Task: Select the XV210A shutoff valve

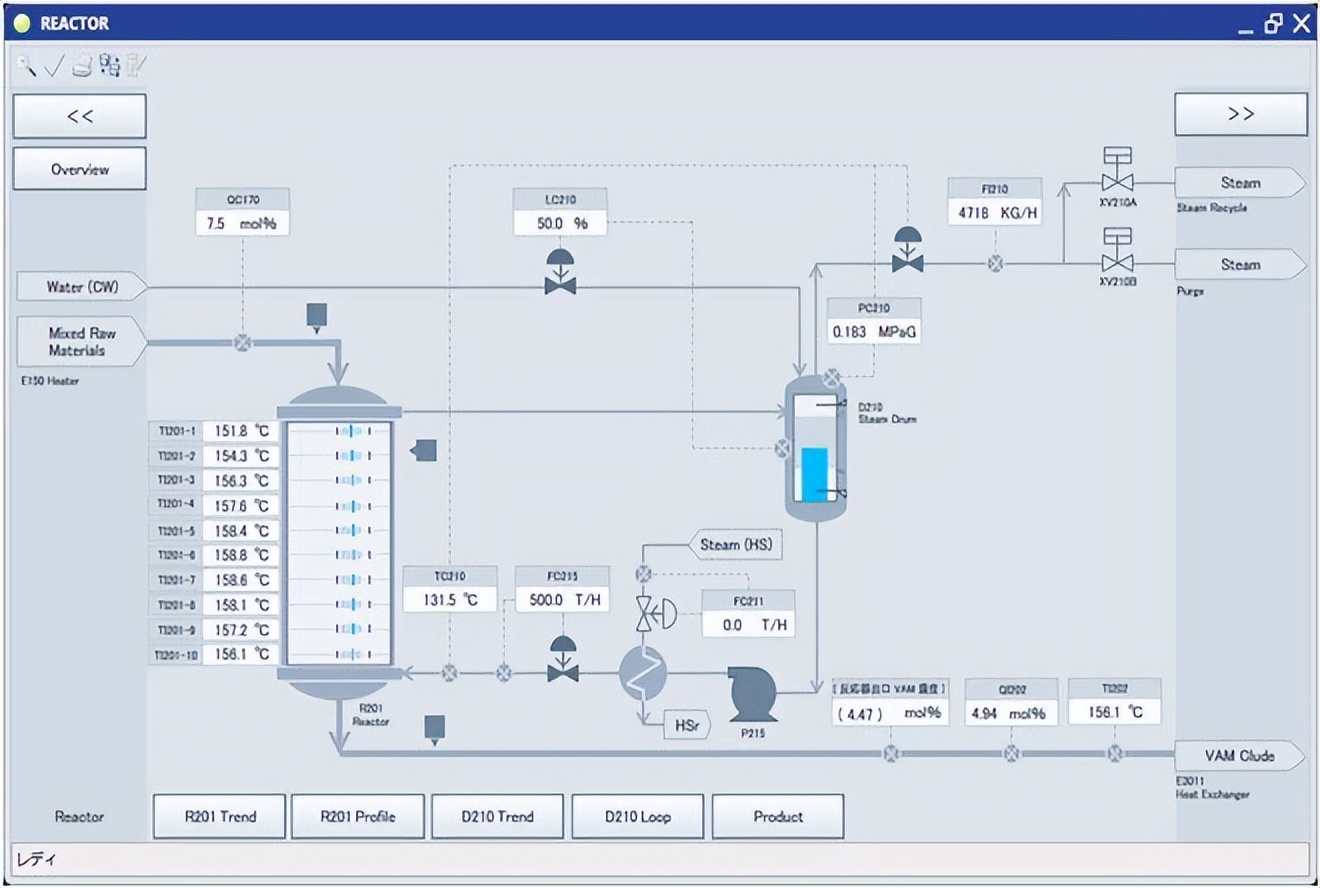Action: pos(1116,170)
